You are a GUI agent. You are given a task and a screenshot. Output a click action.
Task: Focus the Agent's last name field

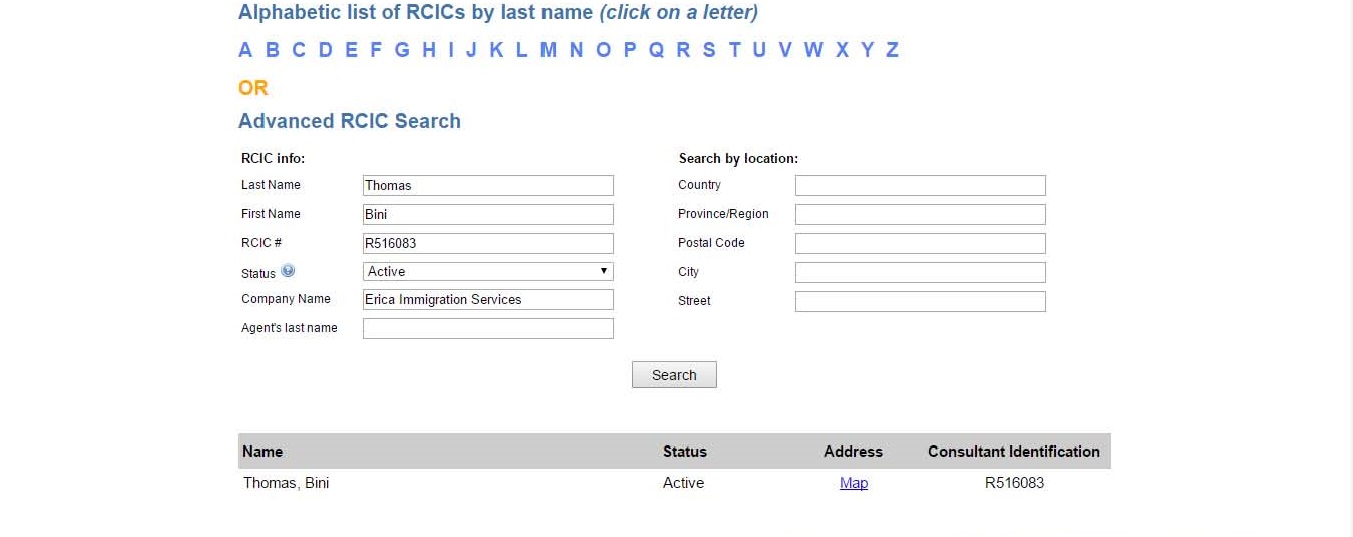coord(488,328)
